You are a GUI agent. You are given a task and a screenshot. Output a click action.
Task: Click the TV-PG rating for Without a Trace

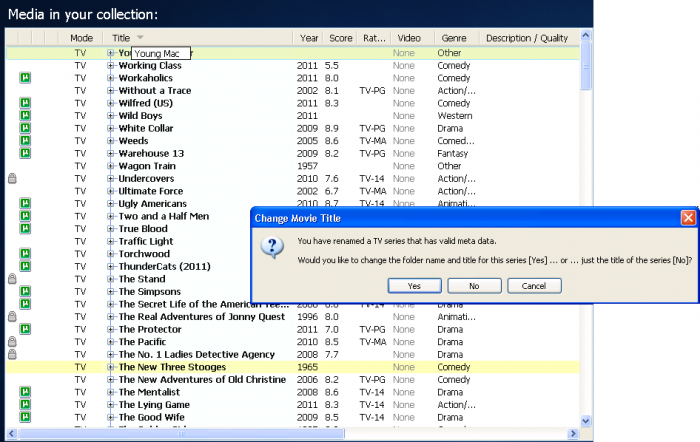coord(372,91)
